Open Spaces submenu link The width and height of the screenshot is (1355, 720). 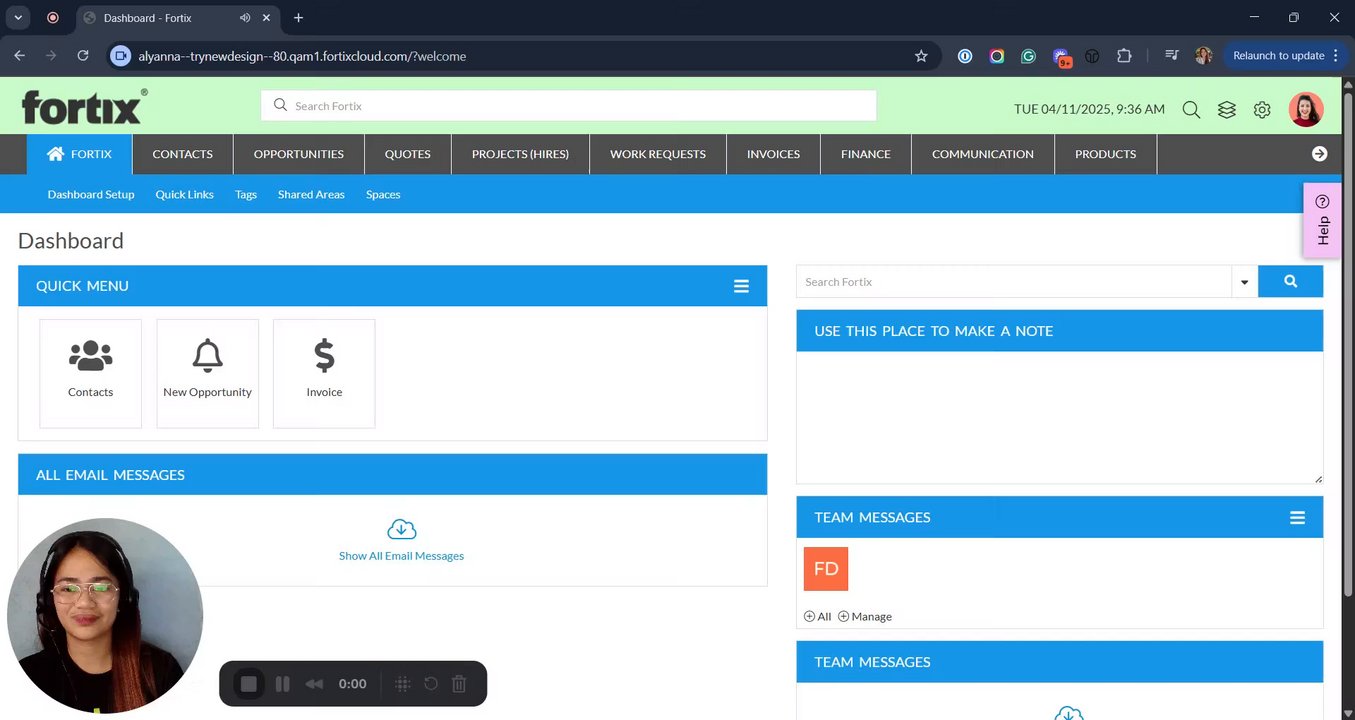tap(383, 195)
